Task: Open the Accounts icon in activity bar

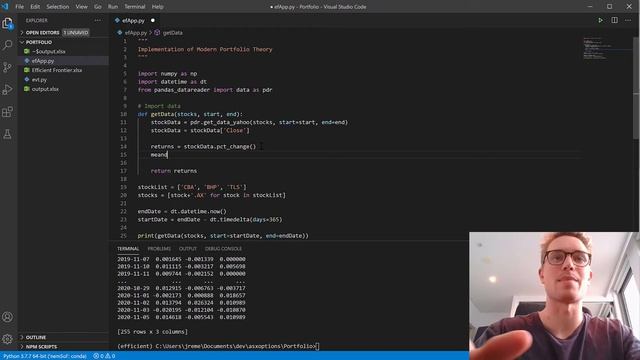Action: point(7,317)
